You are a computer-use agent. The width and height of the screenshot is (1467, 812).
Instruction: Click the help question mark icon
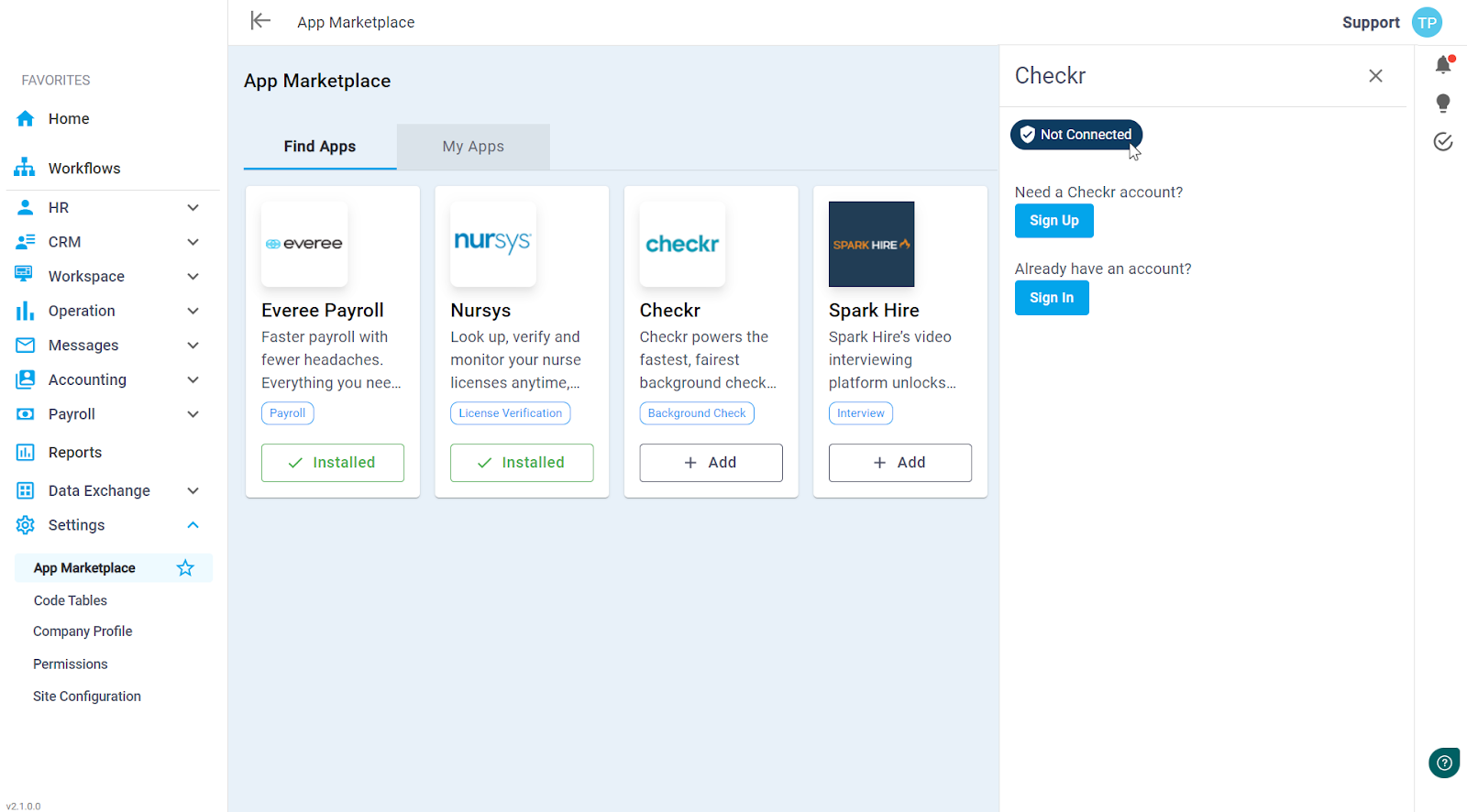pos(1444,763)
